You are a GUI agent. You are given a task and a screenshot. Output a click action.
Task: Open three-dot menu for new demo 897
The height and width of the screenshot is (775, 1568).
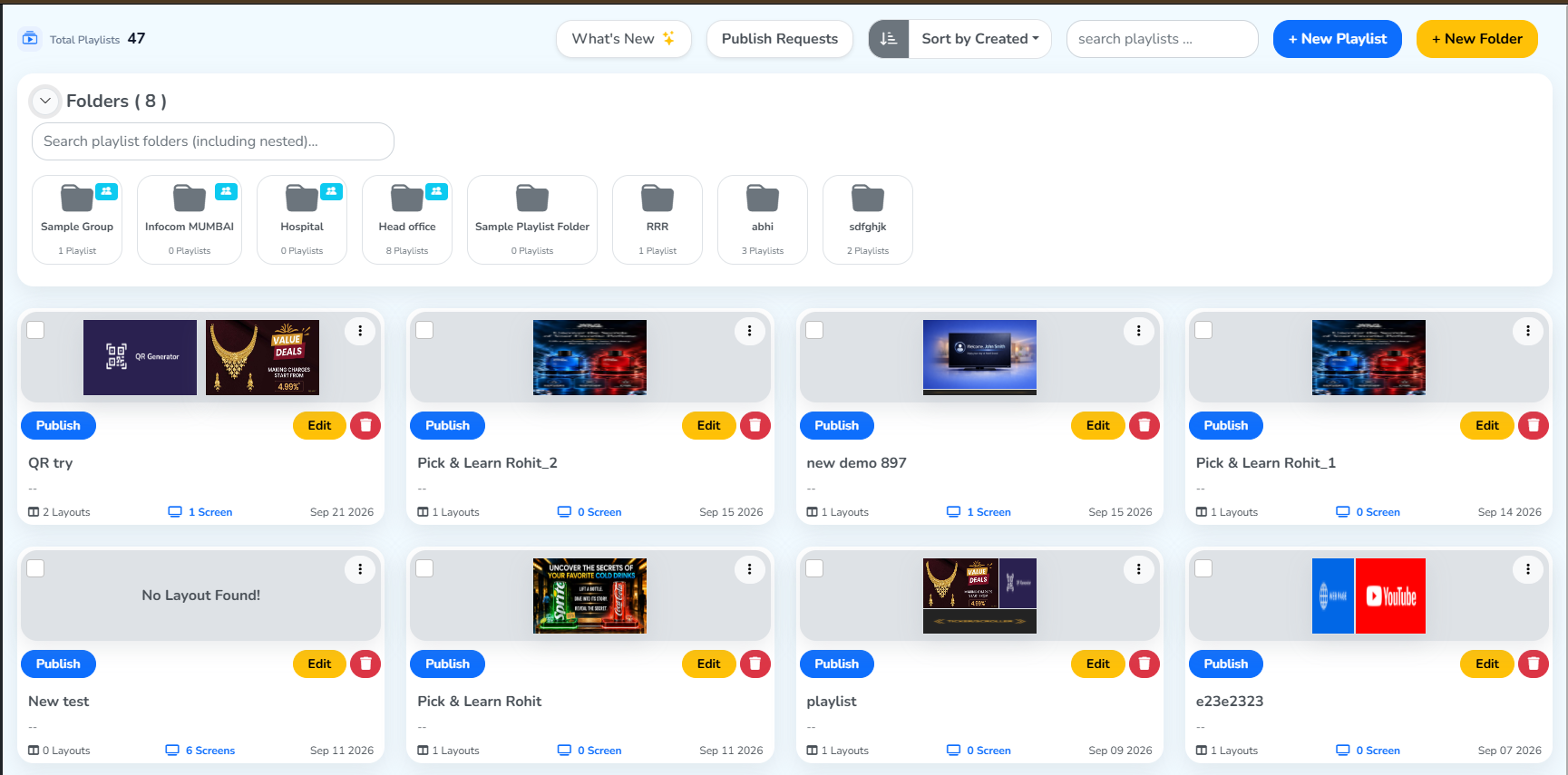(x=1139, y=331)
